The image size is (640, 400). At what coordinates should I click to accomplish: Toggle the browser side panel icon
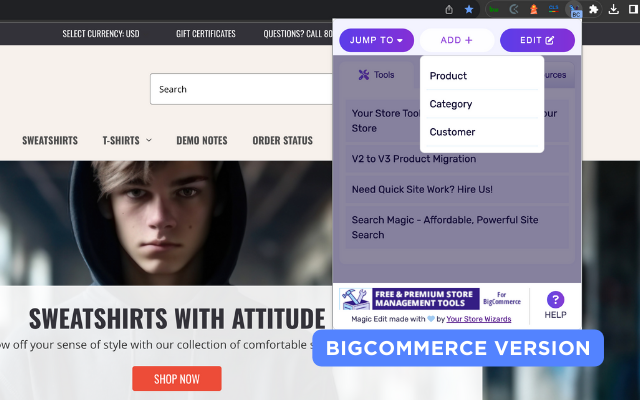[x=634, y=9]
